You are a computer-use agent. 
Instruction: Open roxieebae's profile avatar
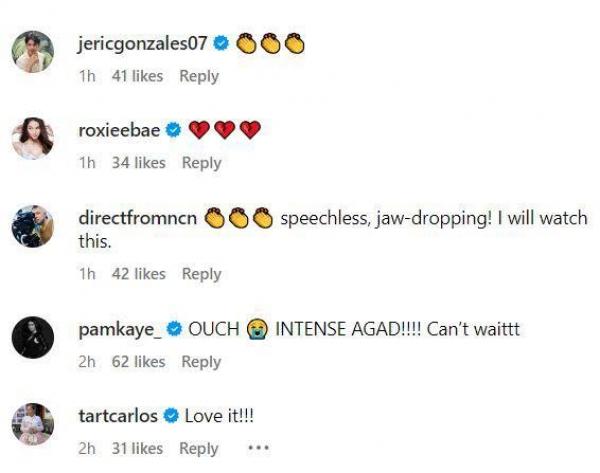pos(32,138)
